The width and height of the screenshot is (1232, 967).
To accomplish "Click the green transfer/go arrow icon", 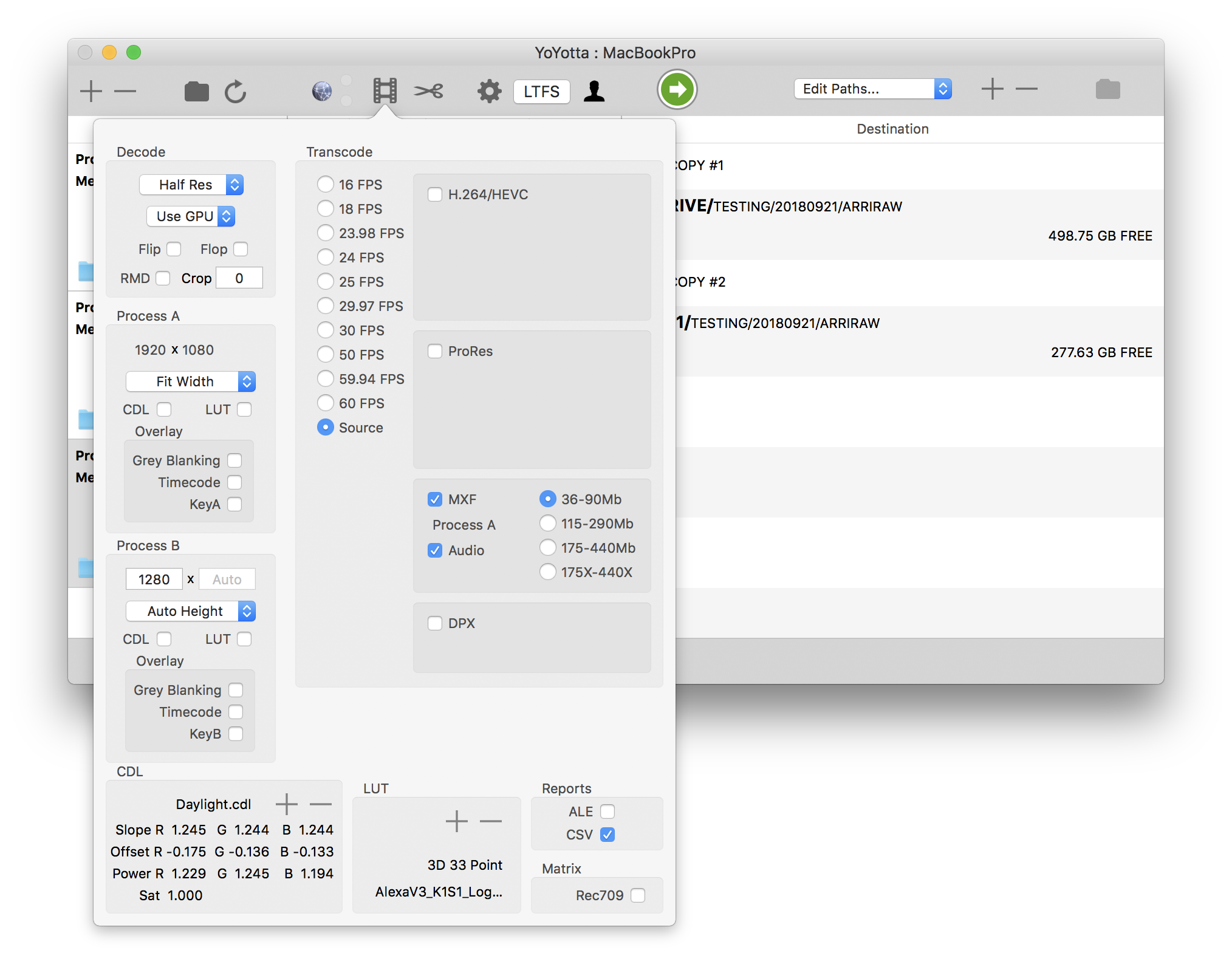I will 678,90.
